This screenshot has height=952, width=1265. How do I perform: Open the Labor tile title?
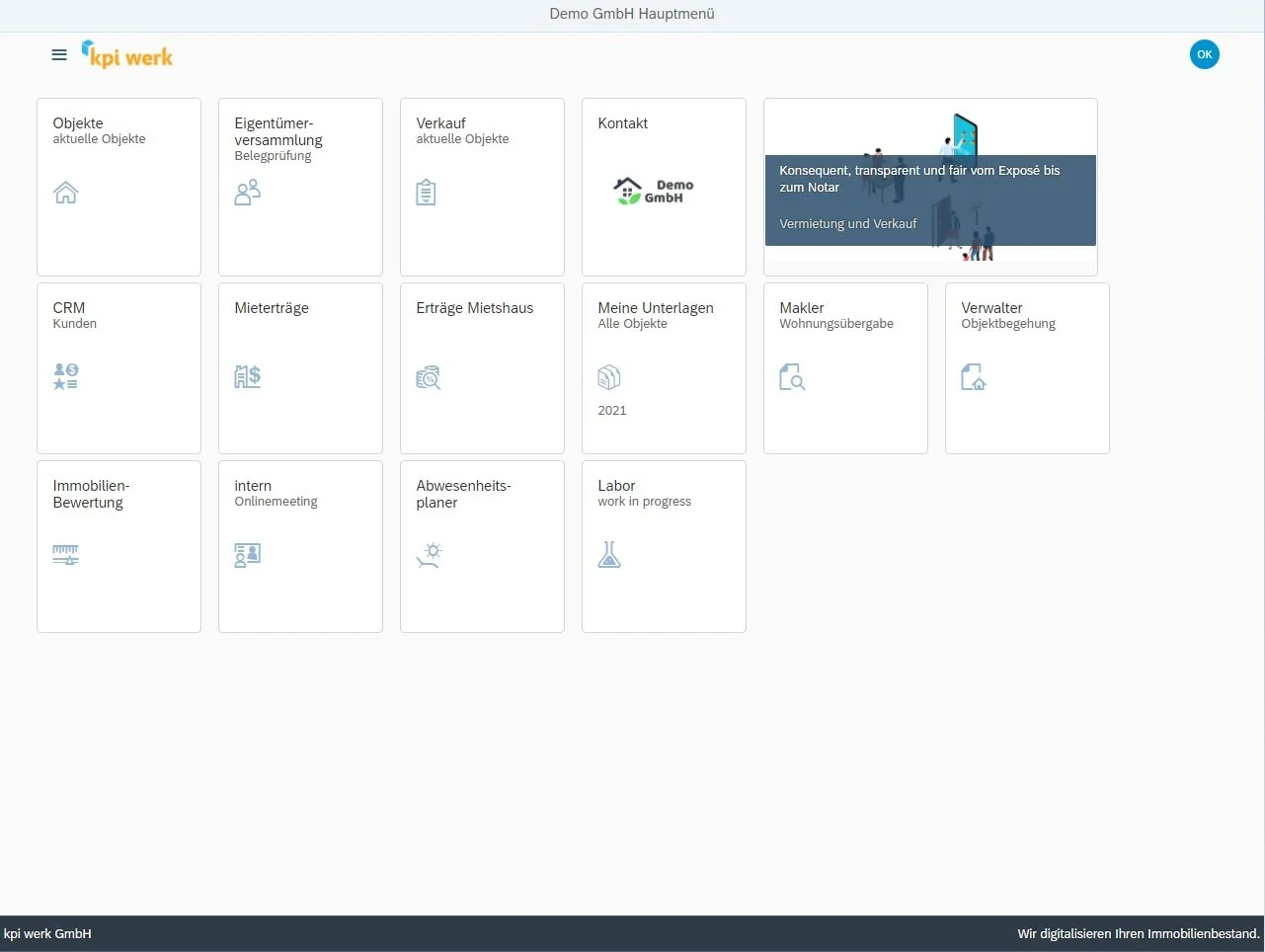[616, 486]
